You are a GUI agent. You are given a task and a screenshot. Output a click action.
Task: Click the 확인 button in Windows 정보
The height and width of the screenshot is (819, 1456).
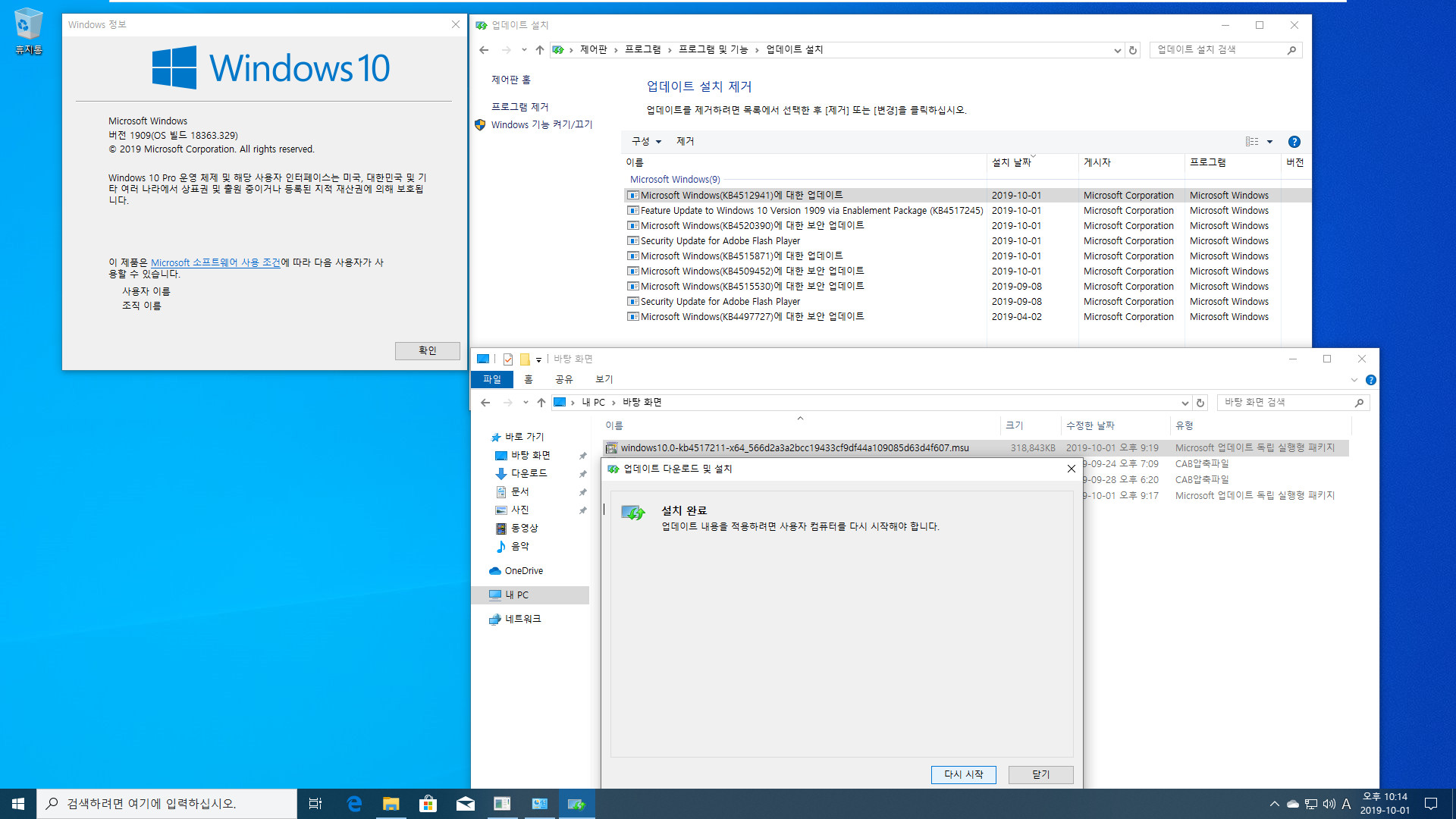(x=427, y=350)
